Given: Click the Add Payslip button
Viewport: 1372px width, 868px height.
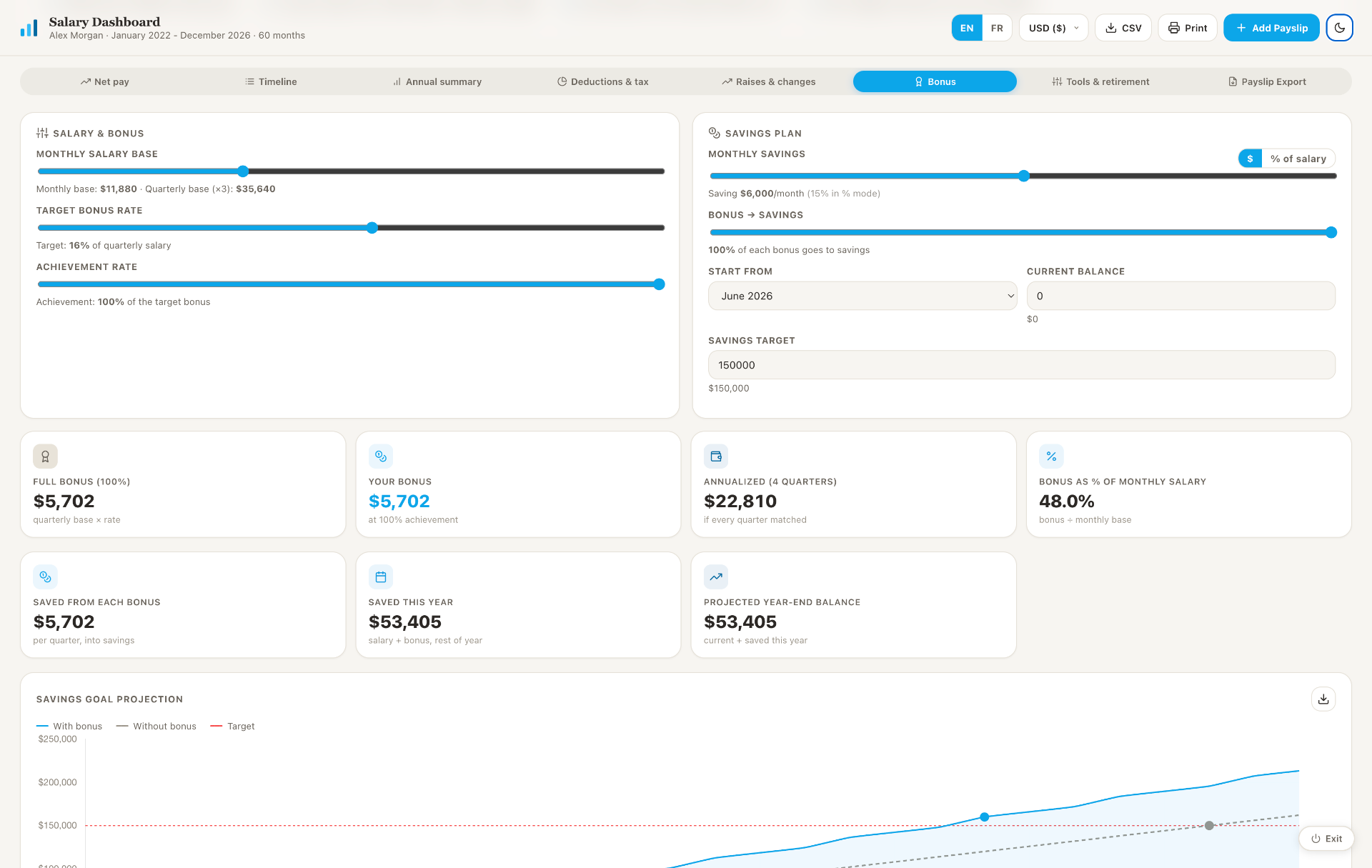Looking at the screenshot, I should [x=1271, y=28].
